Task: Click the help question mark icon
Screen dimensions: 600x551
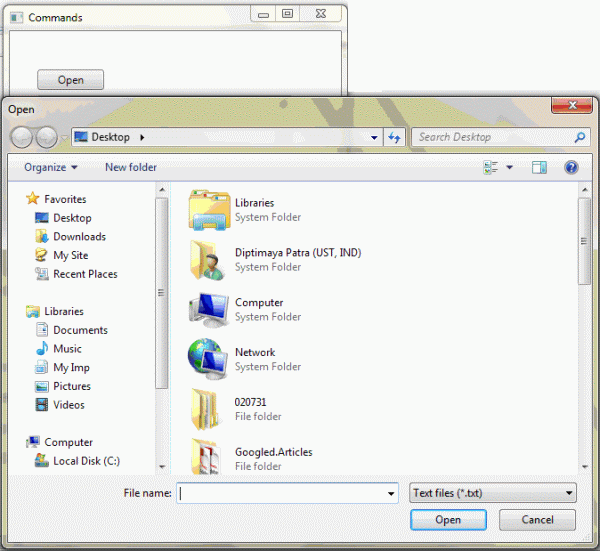Action: pyautogui.click(x=571, y=167)
